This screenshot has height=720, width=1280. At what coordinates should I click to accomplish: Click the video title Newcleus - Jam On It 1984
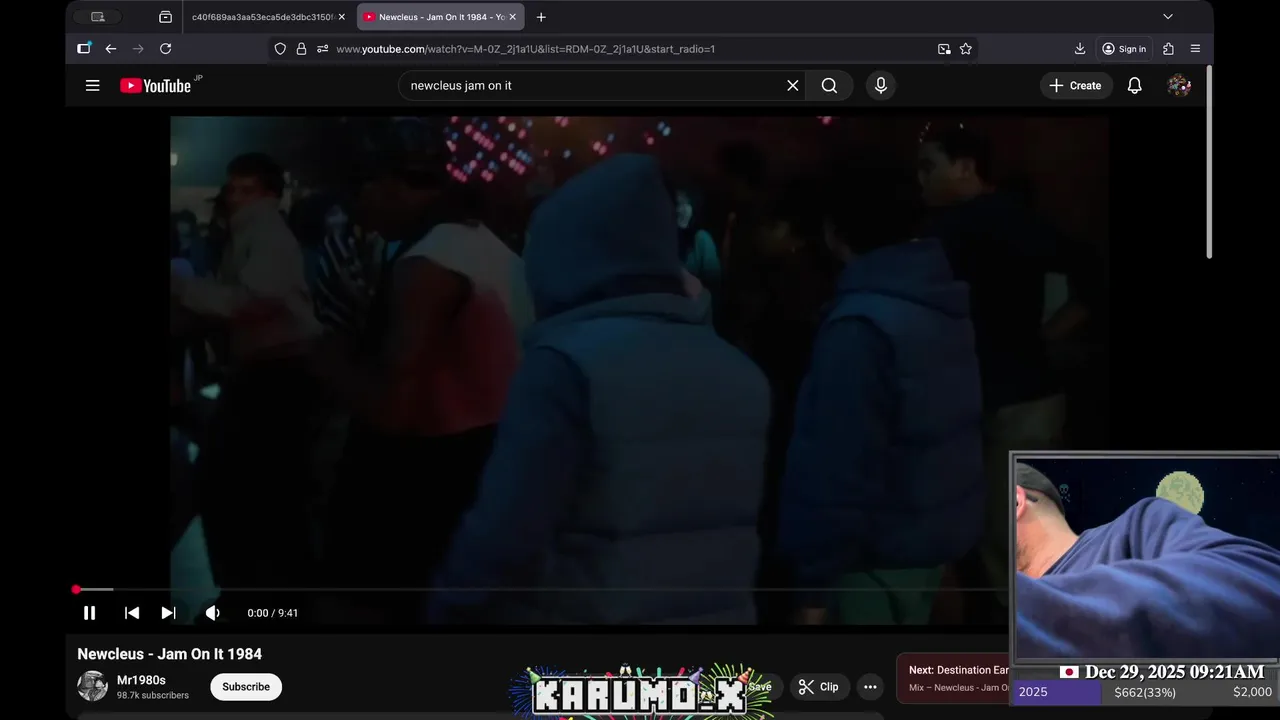[170, 654]
